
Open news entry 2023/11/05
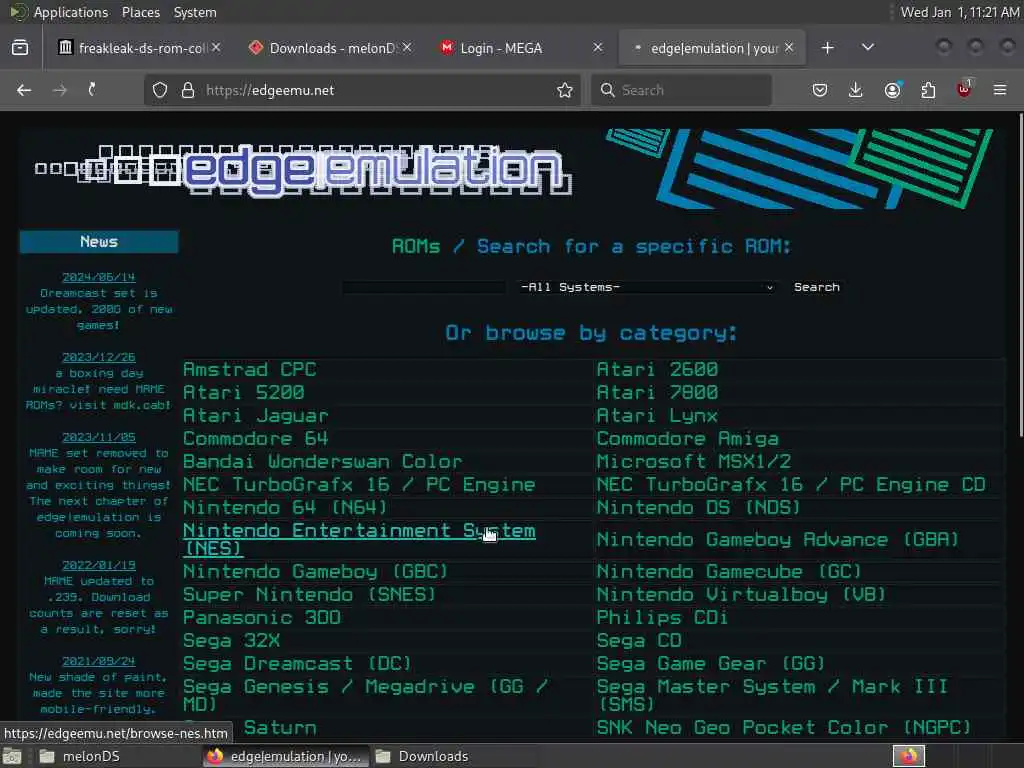(x=99, y=437)
